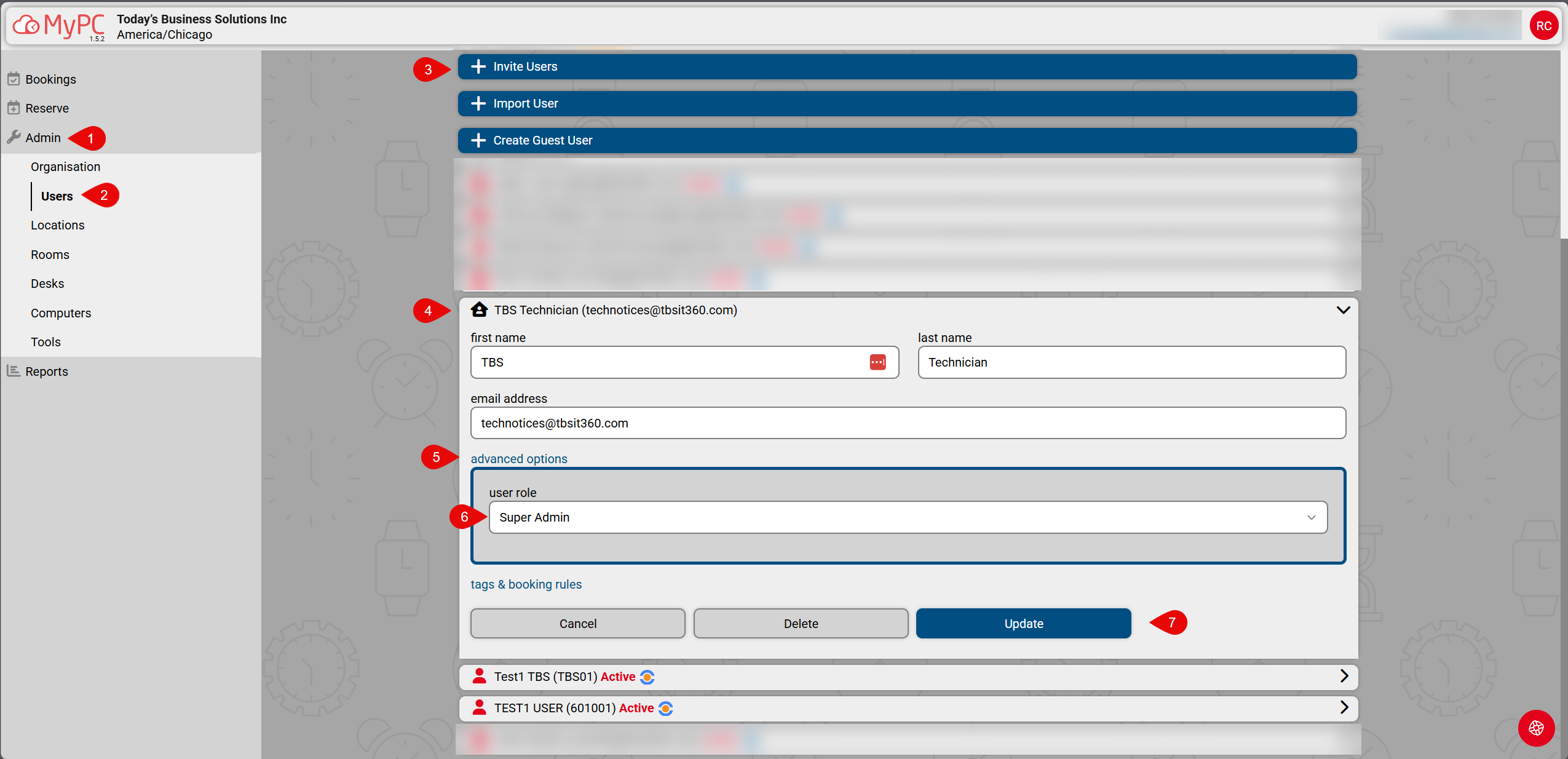
Task: Open Desks admin page
Action: pyautogui.click(x=47, y=284)
